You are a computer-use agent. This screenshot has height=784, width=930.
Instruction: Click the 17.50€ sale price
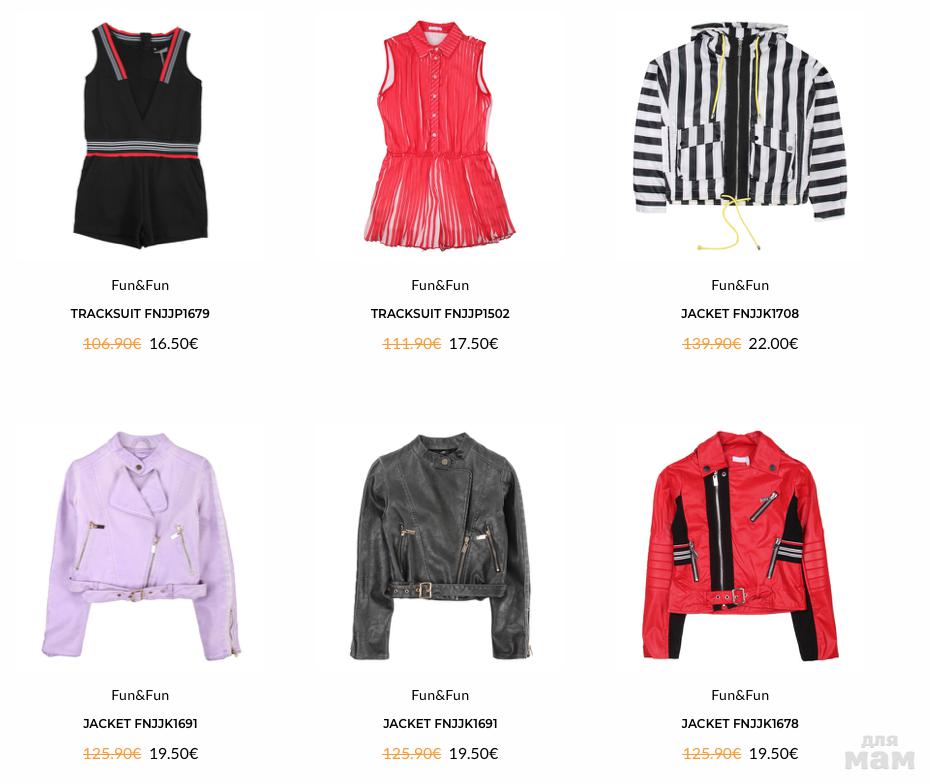pos(473,343)
